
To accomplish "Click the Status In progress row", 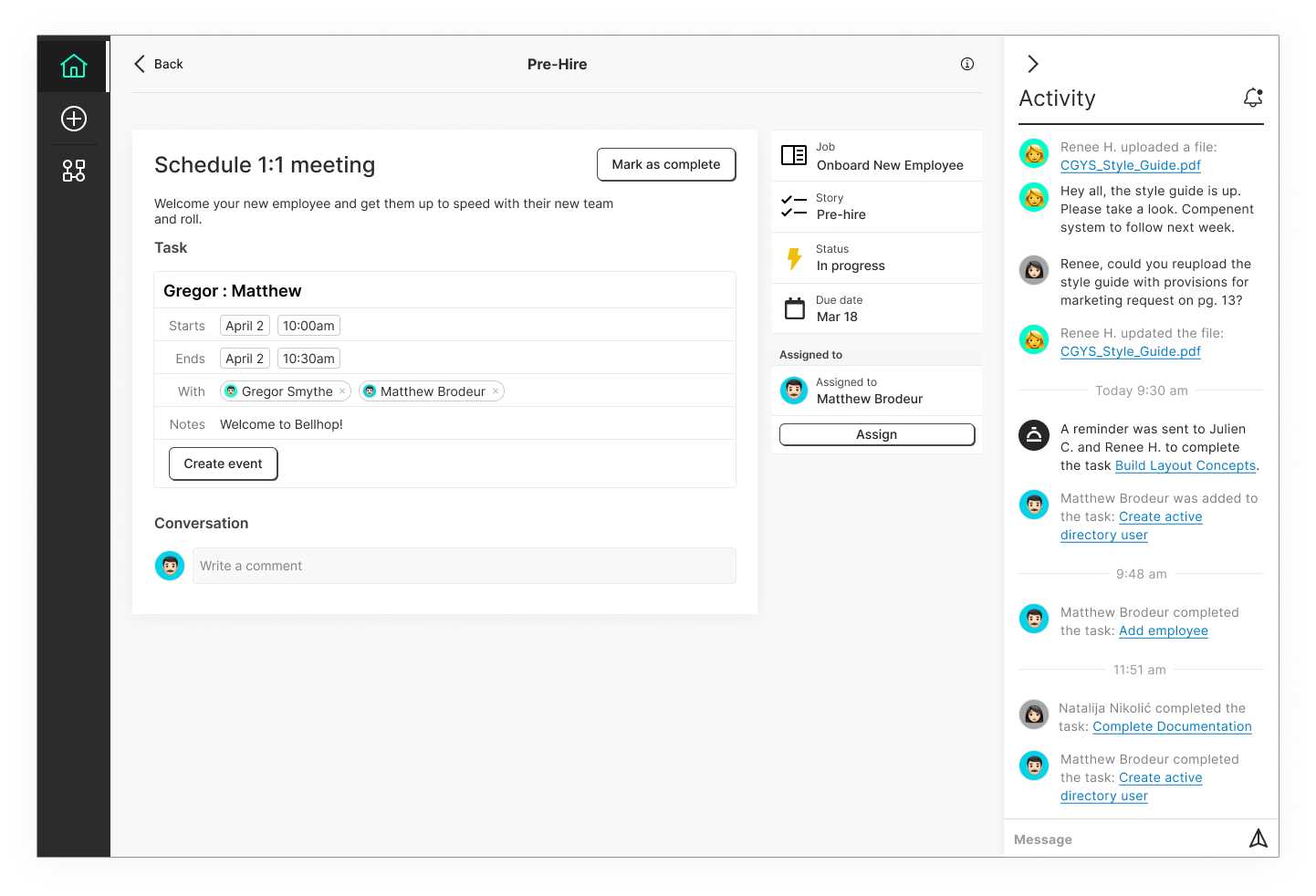I will pos(877,258).
